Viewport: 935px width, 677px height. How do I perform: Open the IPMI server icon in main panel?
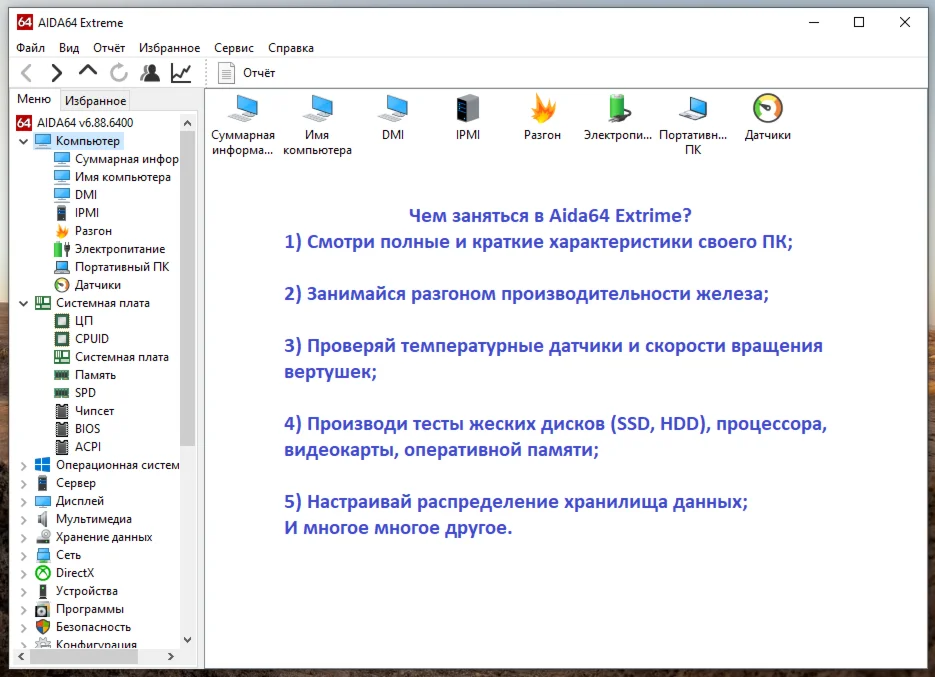pos(467,108)
